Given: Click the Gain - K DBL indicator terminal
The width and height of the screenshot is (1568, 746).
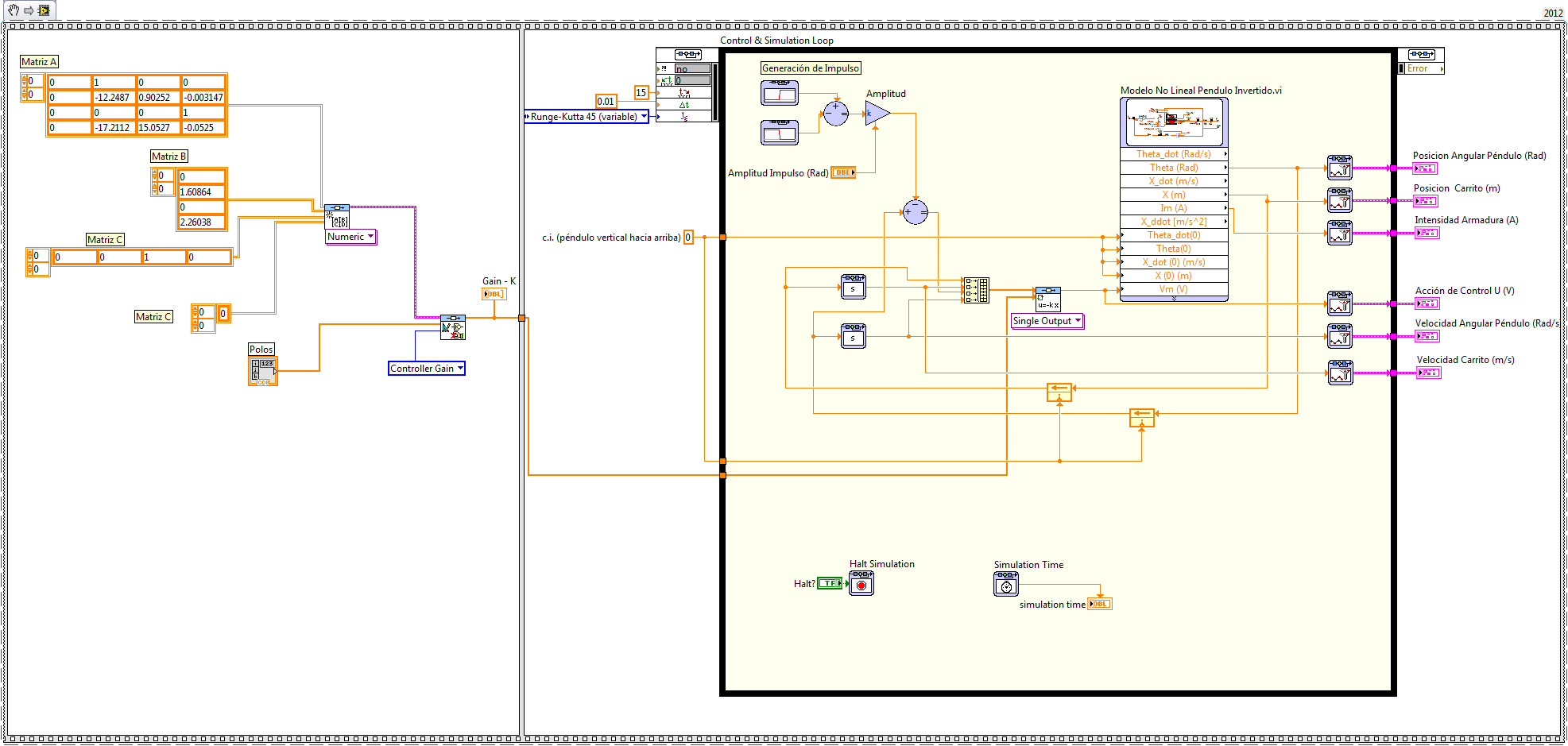Looking at the screenshot, I should [x=494, y=294].
